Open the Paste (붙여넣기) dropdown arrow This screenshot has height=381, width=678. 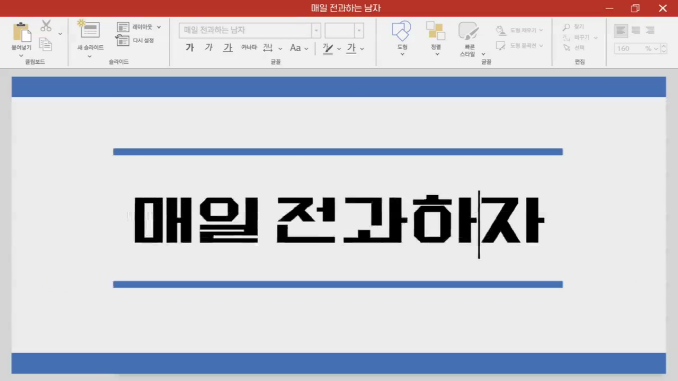(21, 56)
